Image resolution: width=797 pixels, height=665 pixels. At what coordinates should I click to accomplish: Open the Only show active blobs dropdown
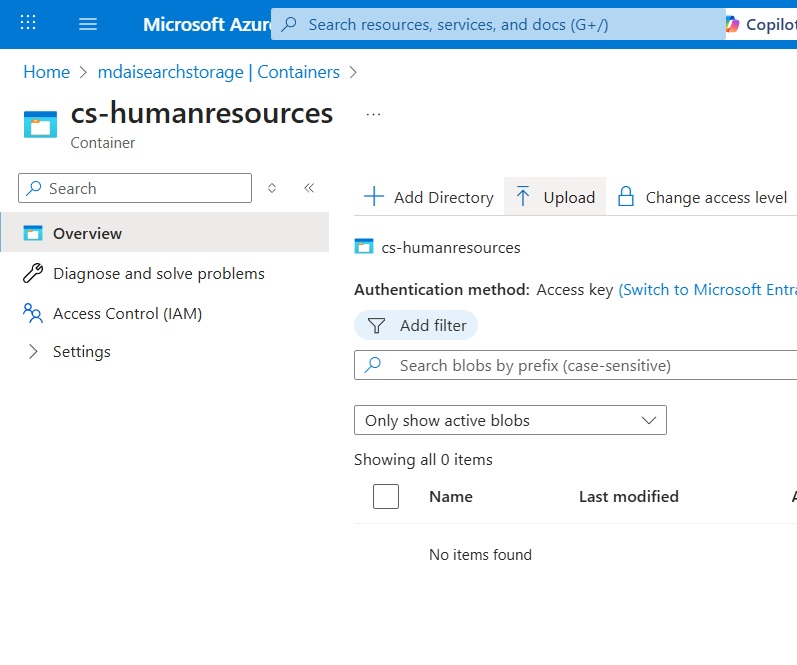click(510, 420)
